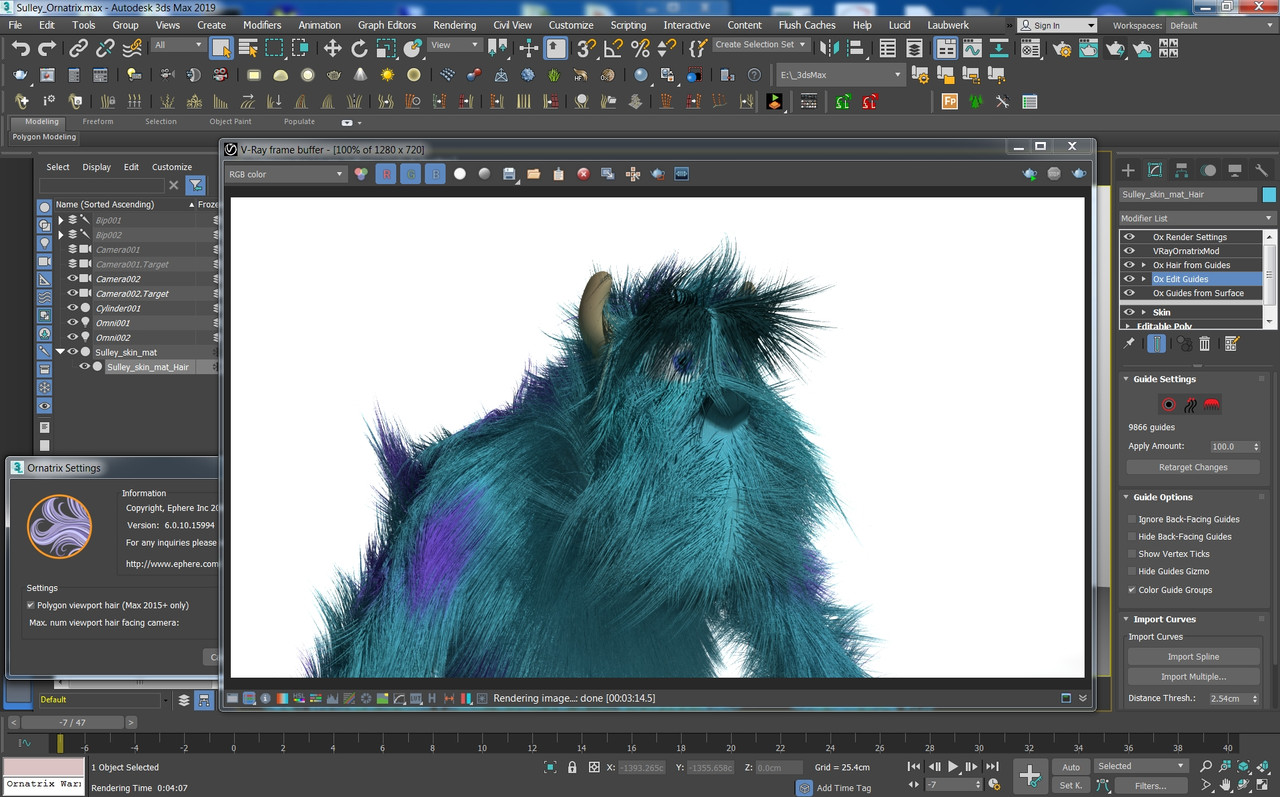Screen dimensions: 1280x797
Task: Click the Import Spline button
Action: point(1193,657)
